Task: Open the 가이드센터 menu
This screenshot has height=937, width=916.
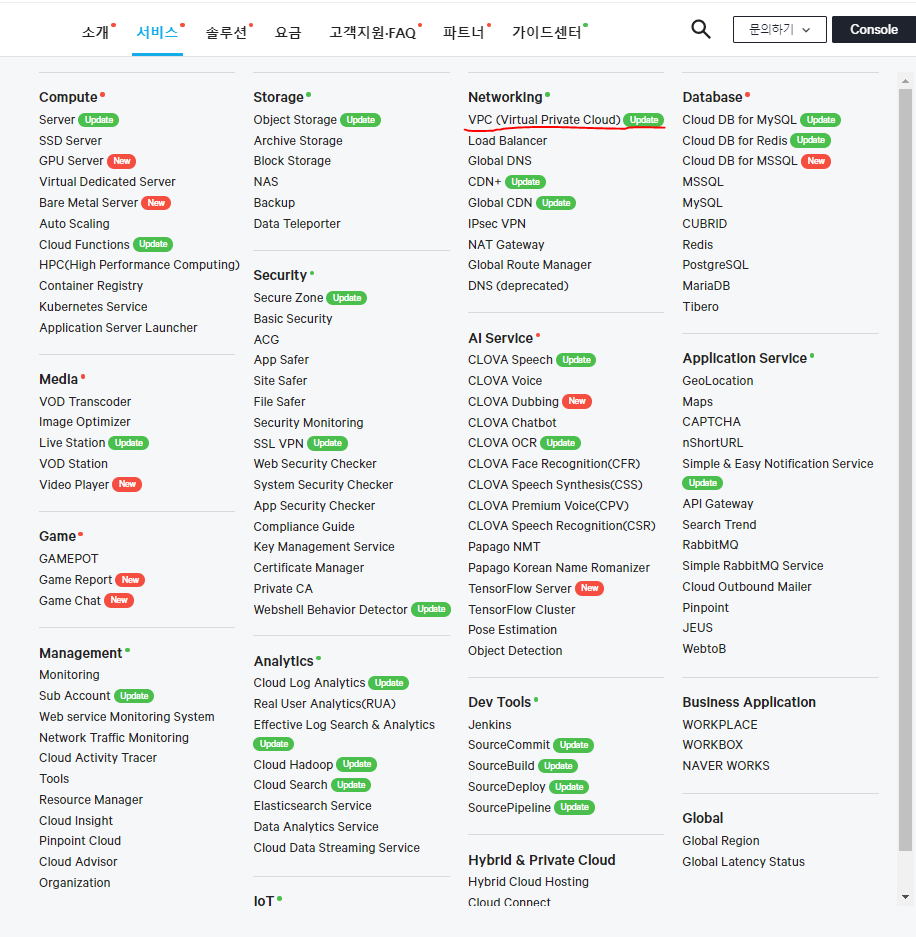Action: pyautogui.click(x=546, y=32)
